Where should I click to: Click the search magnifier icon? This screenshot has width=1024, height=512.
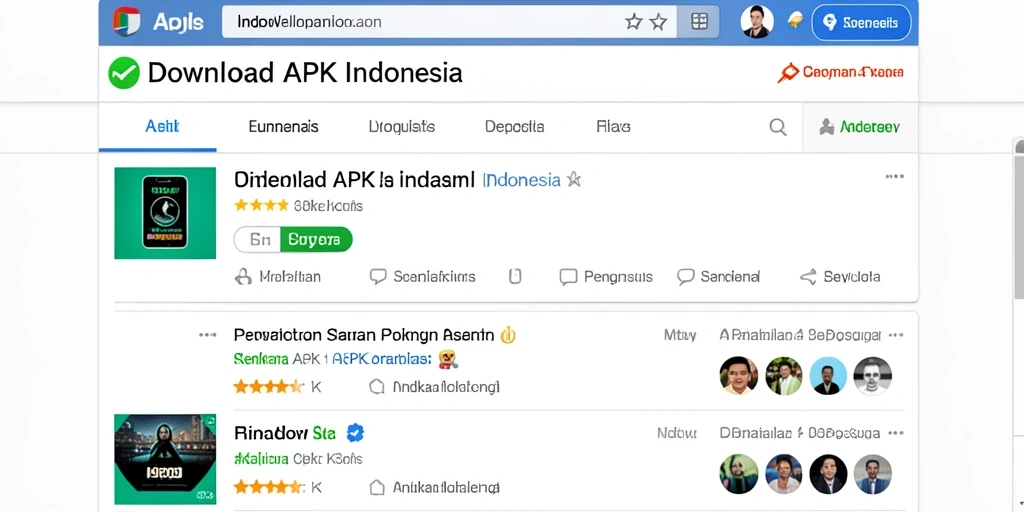coord(778,127)
